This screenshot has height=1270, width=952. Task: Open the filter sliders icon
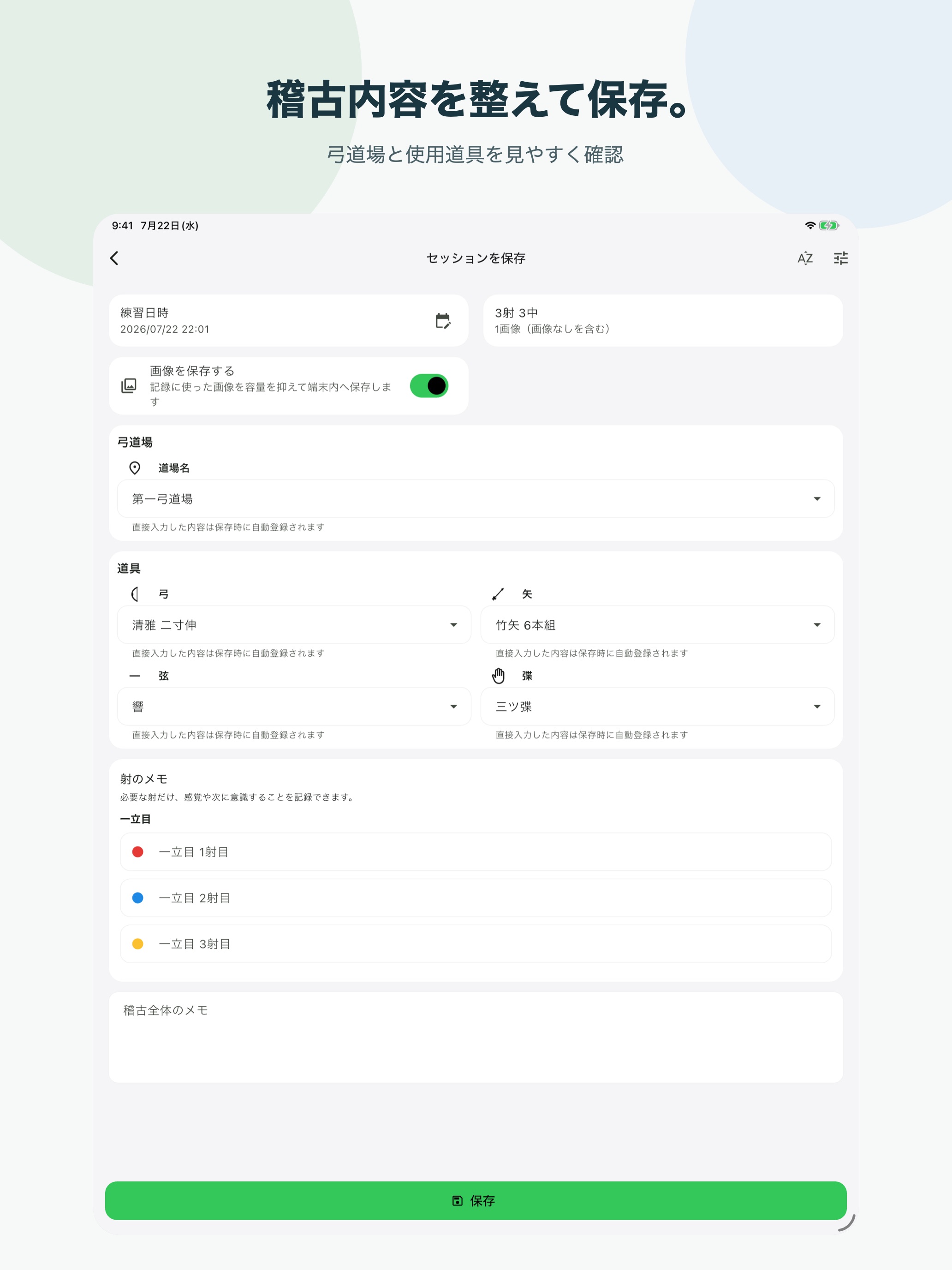841,258
